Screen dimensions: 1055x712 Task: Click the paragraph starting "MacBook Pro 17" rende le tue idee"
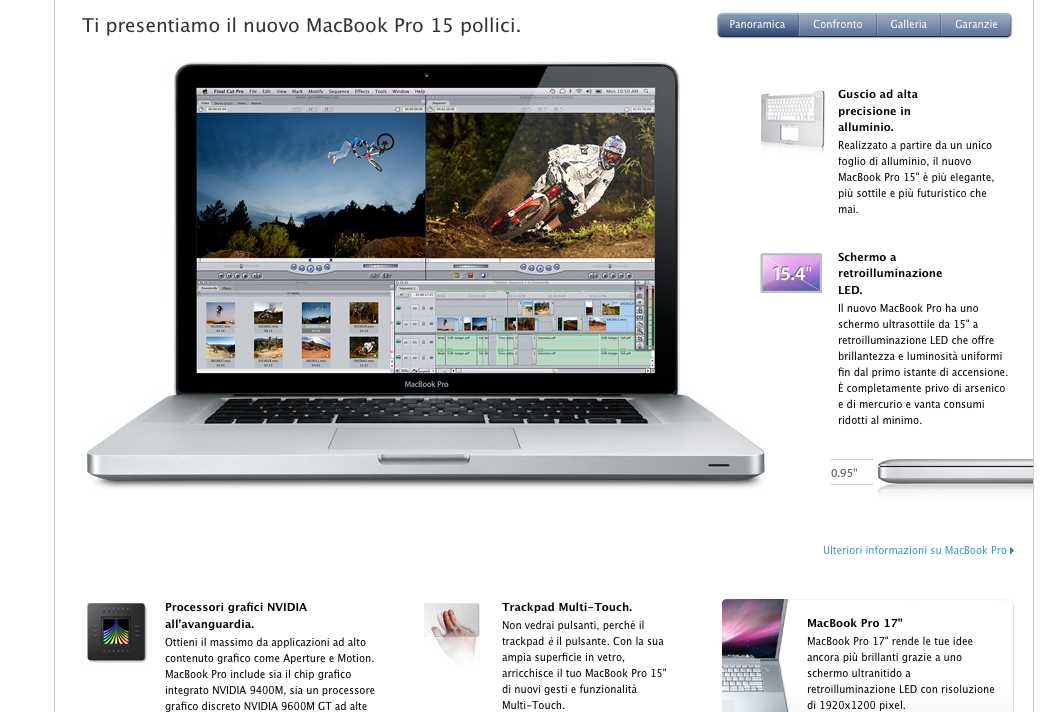900,673
